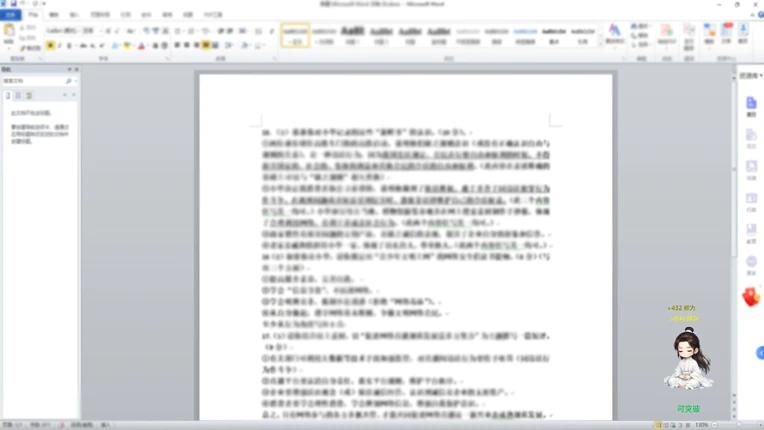764x430 pixels.
Task: Click the Paste clipboard icon
Action: tap(9, 30)
